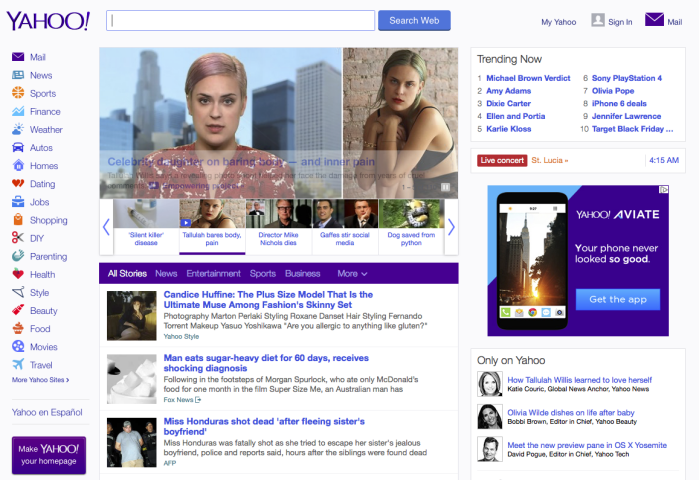Open How Tallulah Willis learned link
The height and width of the screenshot is (480, 699).
click(580, 380)
